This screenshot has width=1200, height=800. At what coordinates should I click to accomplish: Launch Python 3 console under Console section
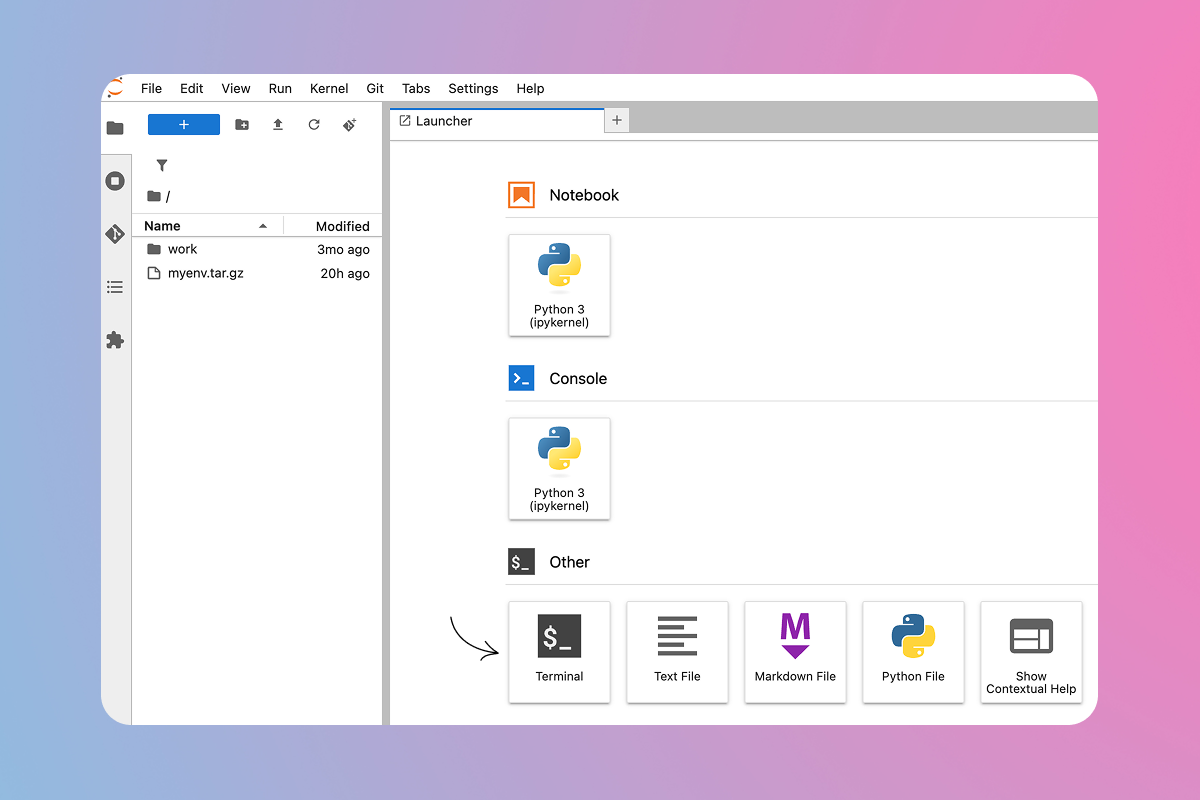(559, 468)
